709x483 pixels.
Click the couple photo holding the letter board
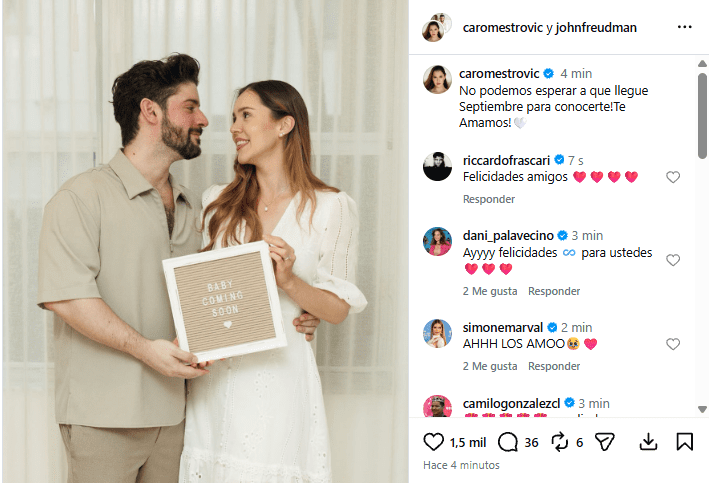point(205,242)
